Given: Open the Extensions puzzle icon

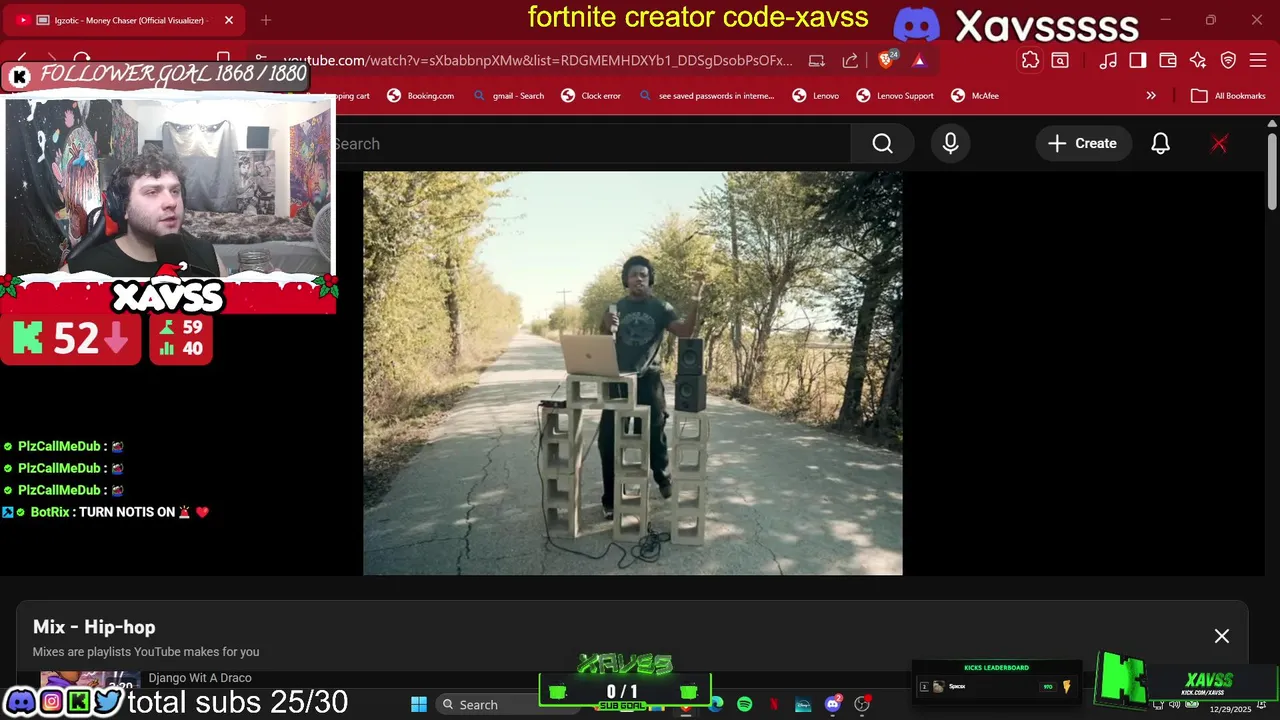Looking at the screenshot, I should point(1030,60).
